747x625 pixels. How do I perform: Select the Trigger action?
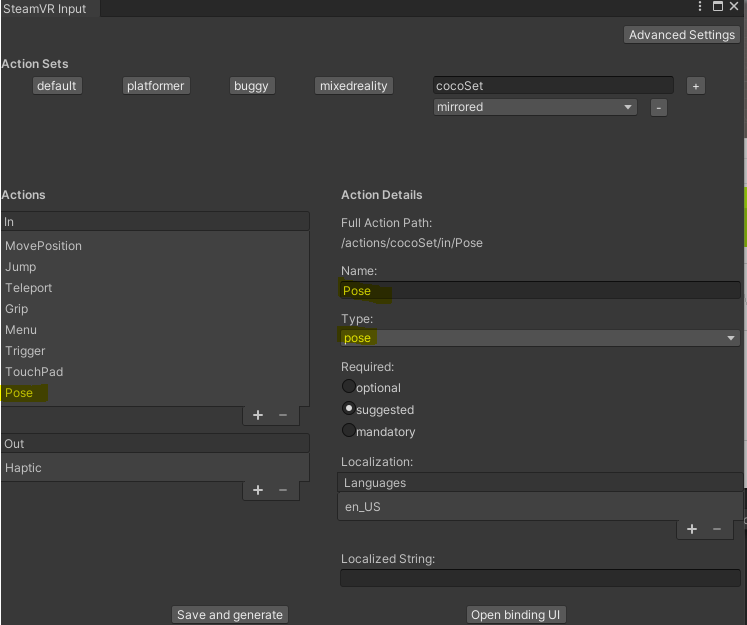(x=155, y=351)
